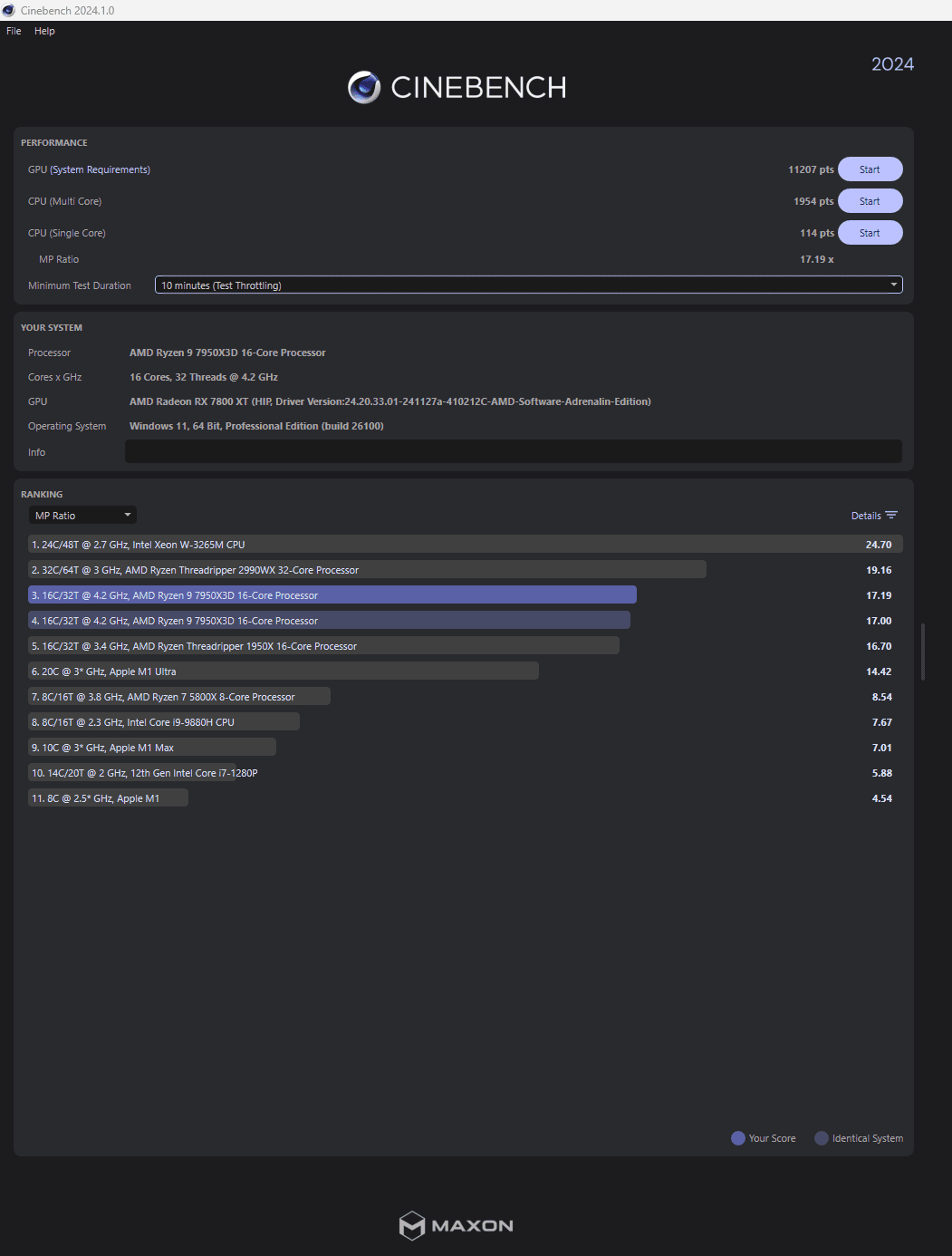Select the Threadripper 1950X ranking row

466,646
